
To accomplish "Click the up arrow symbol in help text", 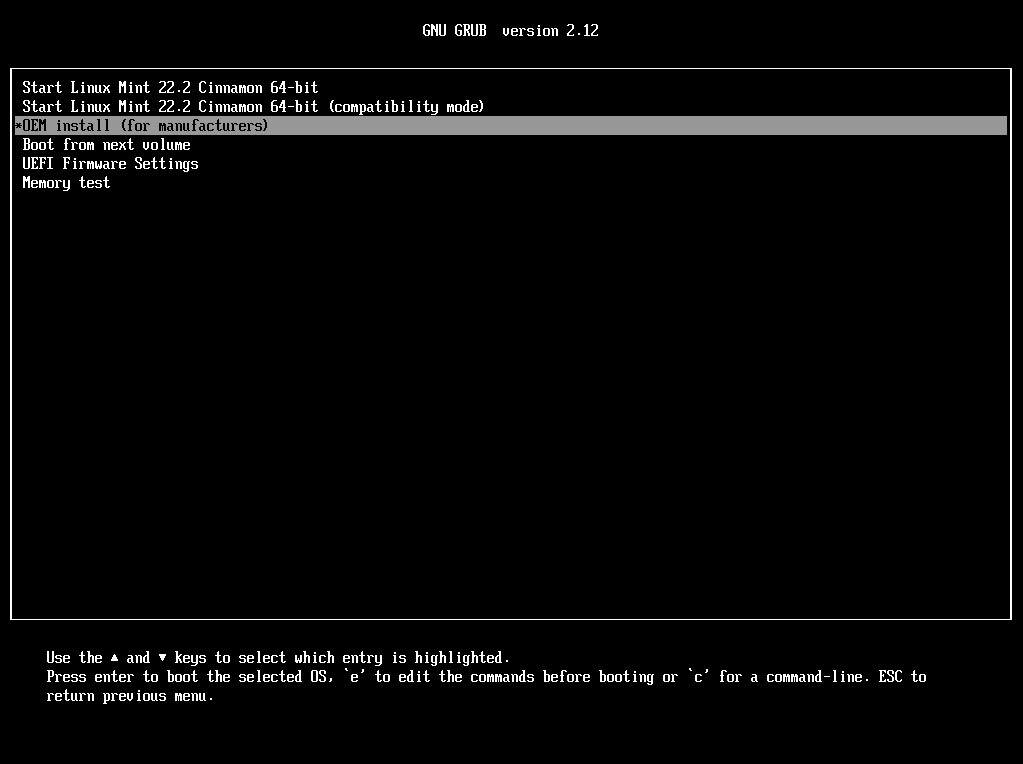I will point(114,658).
